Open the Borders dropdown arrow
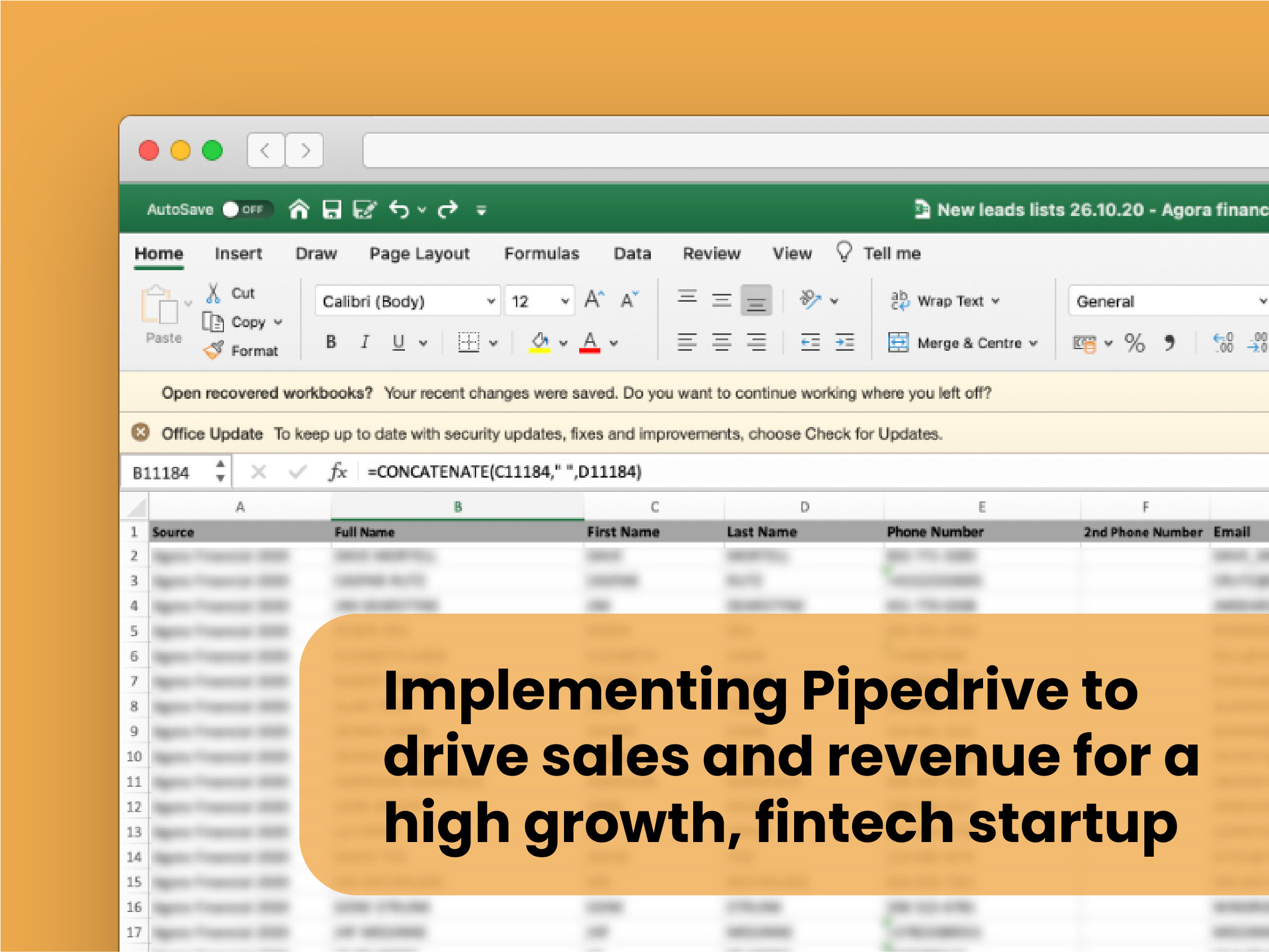This screenshot has height=952, width=1269. (x=493, y=343)
